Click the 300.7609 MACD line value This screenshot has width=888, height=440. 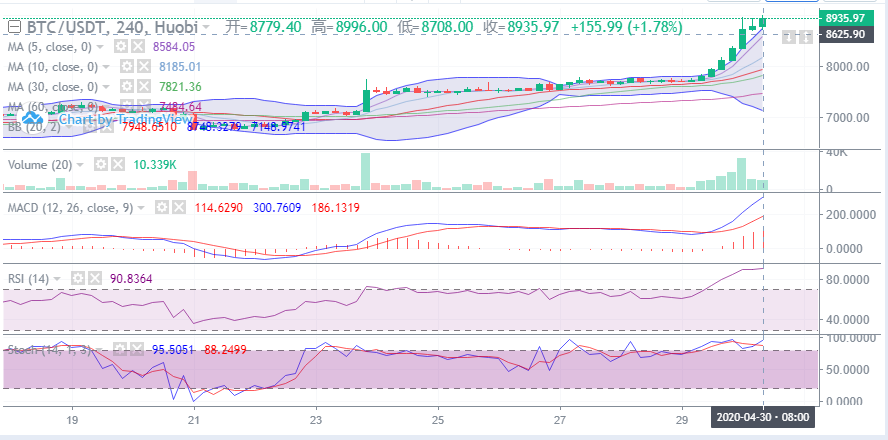coord(277,208)
